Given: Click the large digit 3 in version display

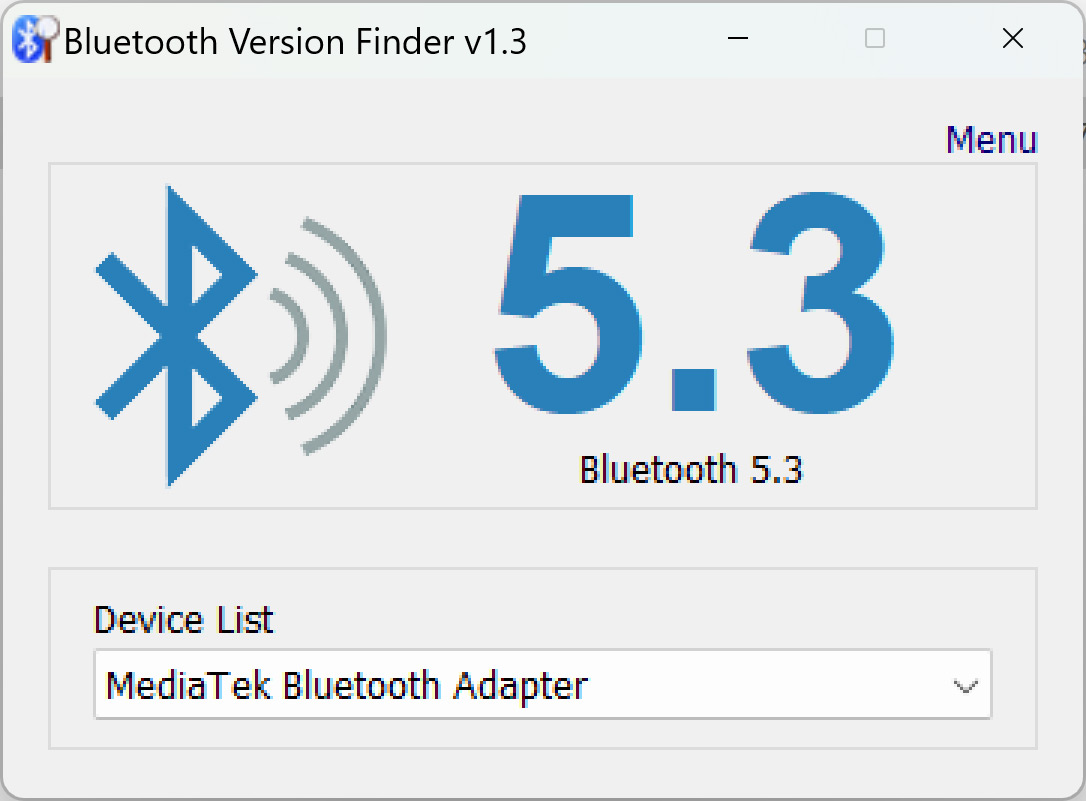Looking at the screenshot, I should (820, 303).
